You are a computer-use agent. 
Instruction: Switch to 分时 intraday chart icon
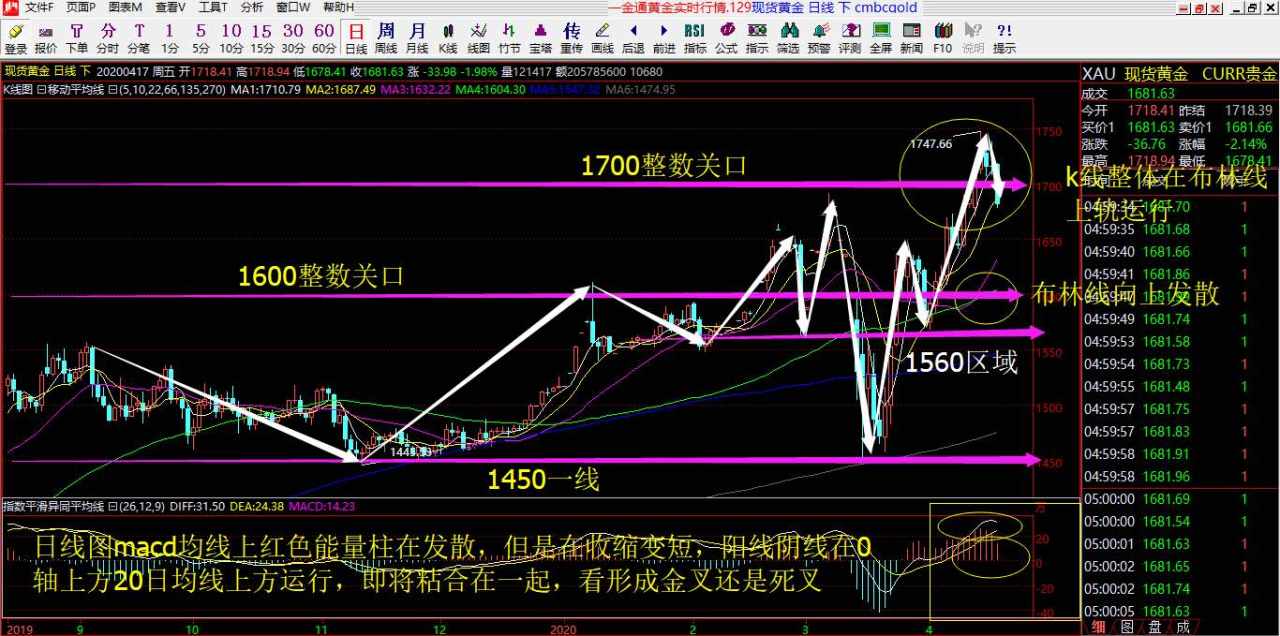pos(108,38)
